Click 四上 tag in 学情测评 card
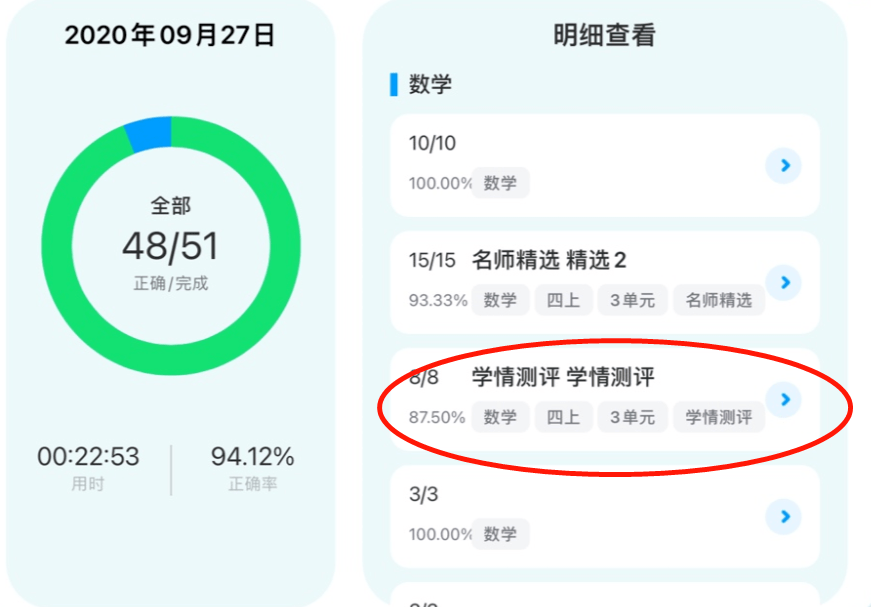Screen dimensions: 871x607 (x=563, y=417)
